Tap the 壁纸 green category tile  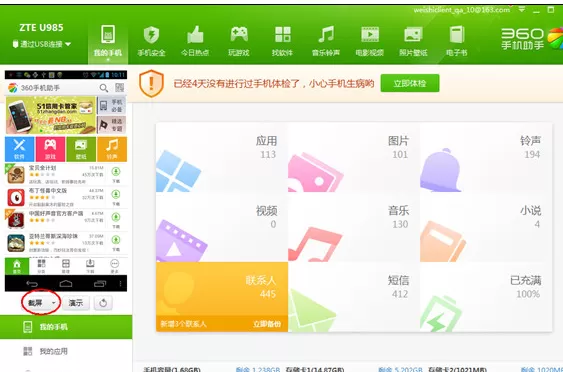[x=81, y=149]
